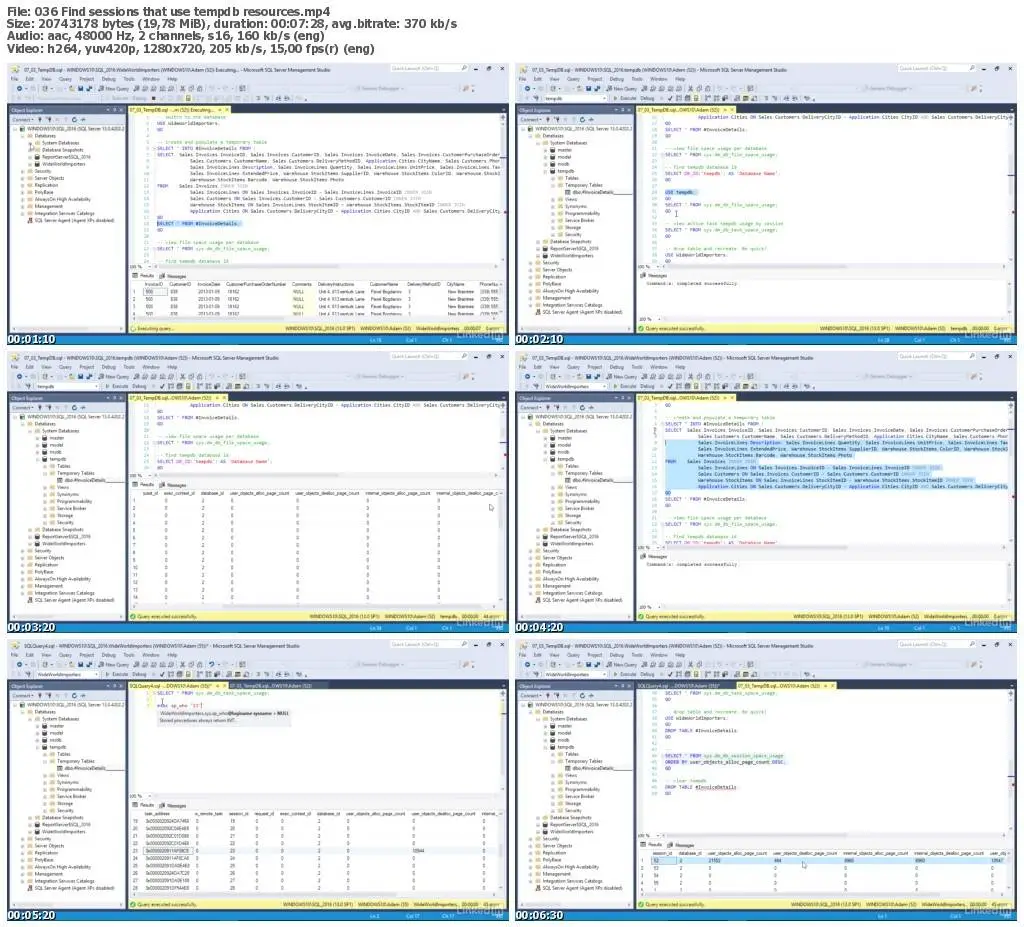The height and width of the screenshot is (927, 1024).
Task: Toggle Object Explorer auto-hide pin, 00:04:20 frame
Action: (622, 398)
